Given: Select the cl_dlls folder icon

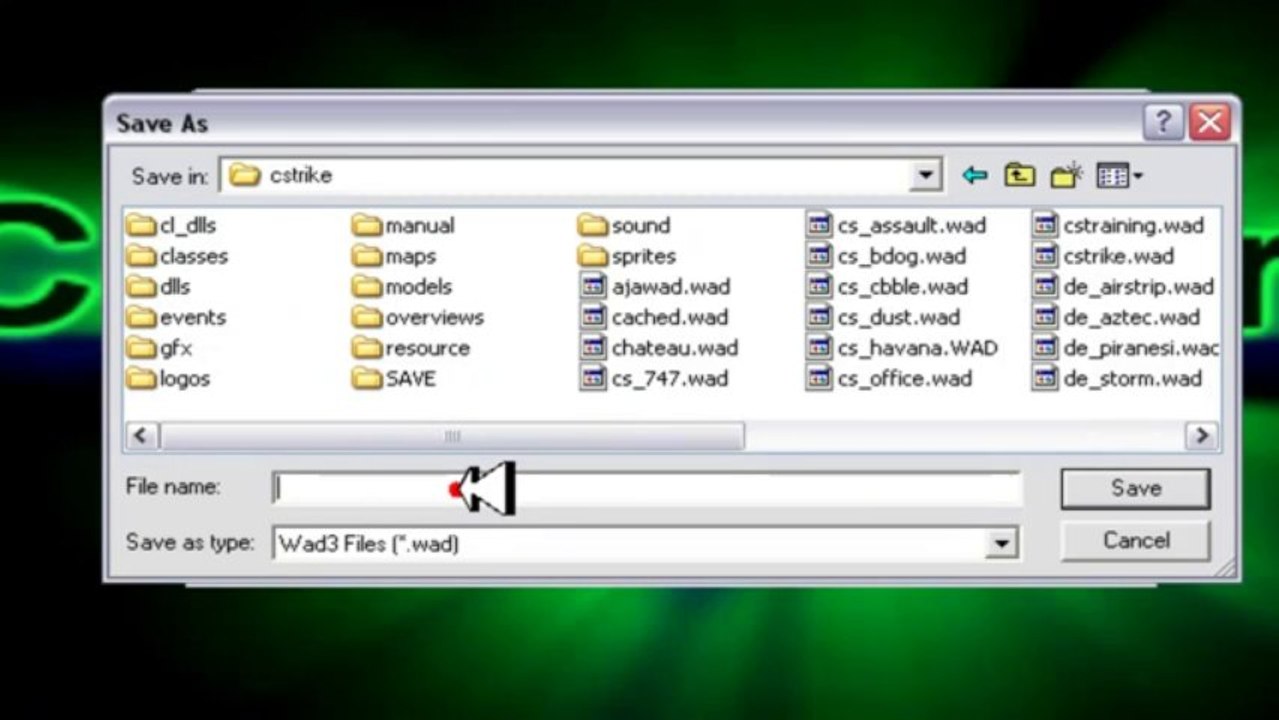Looking at the screenshot, I should [x=141, y=226].
